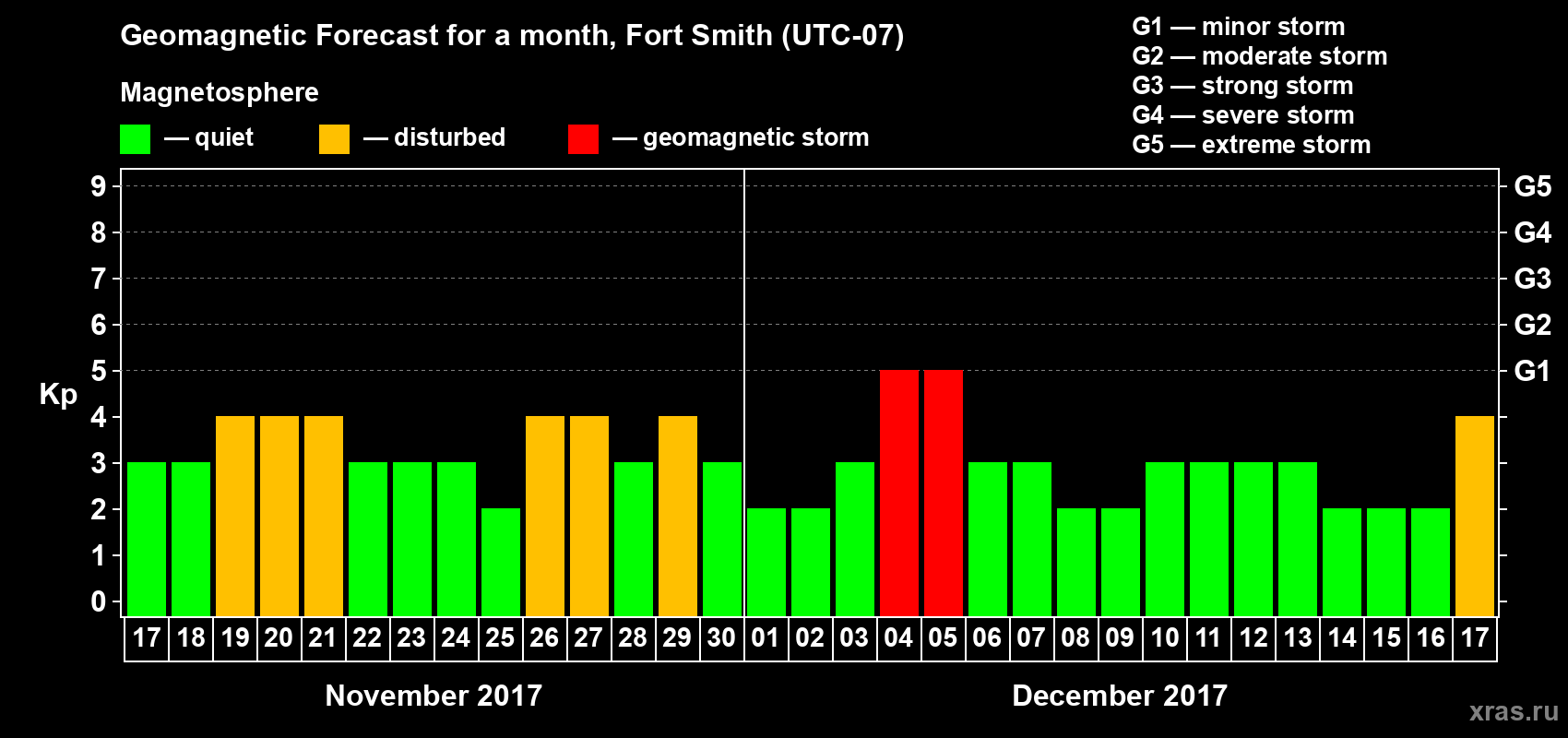Click the 'disturbed' legend label
The width and height of the screenshot is (1568, 738).
click(450, 137)
